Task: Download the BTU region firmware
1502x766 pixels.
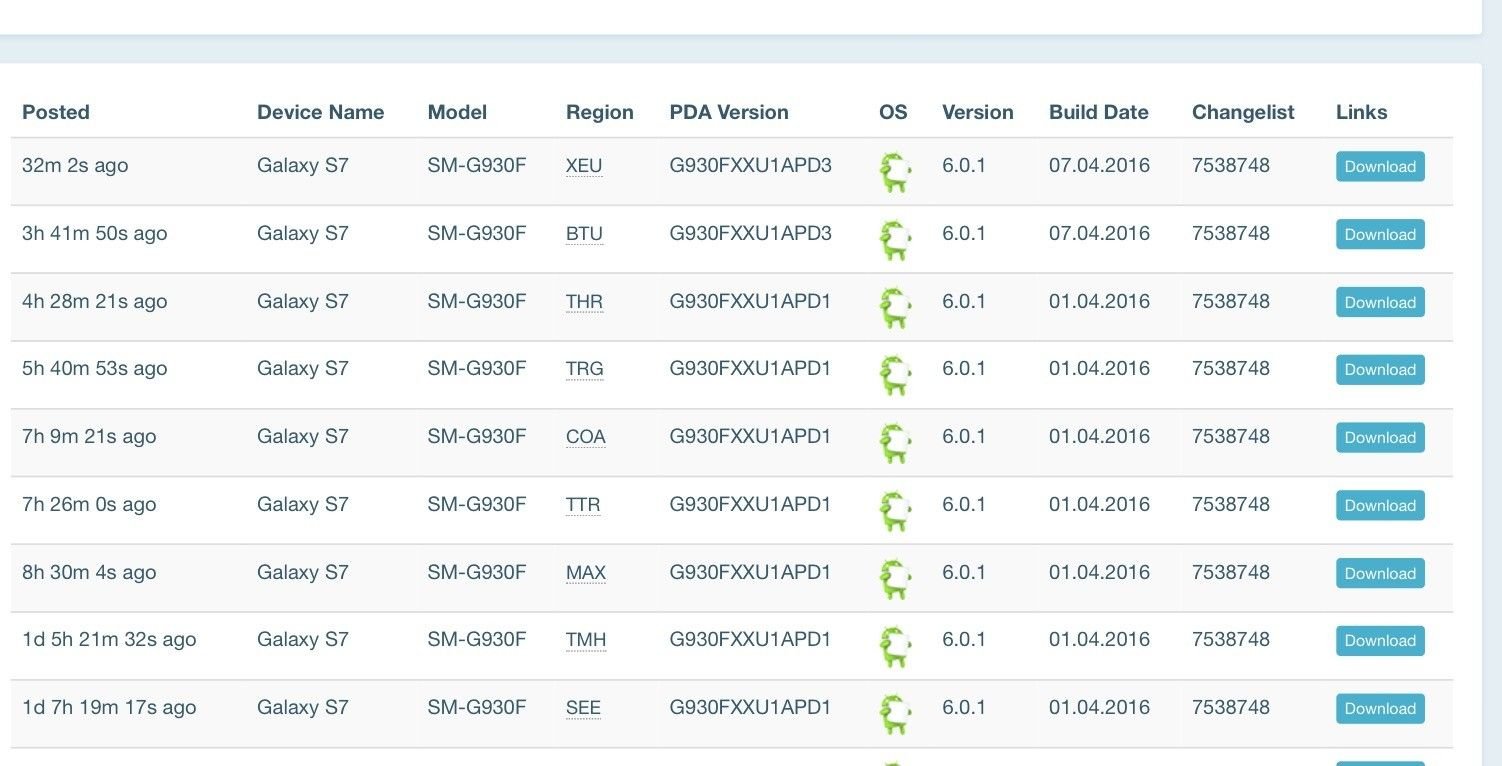Action: [x=1380, y=235]
